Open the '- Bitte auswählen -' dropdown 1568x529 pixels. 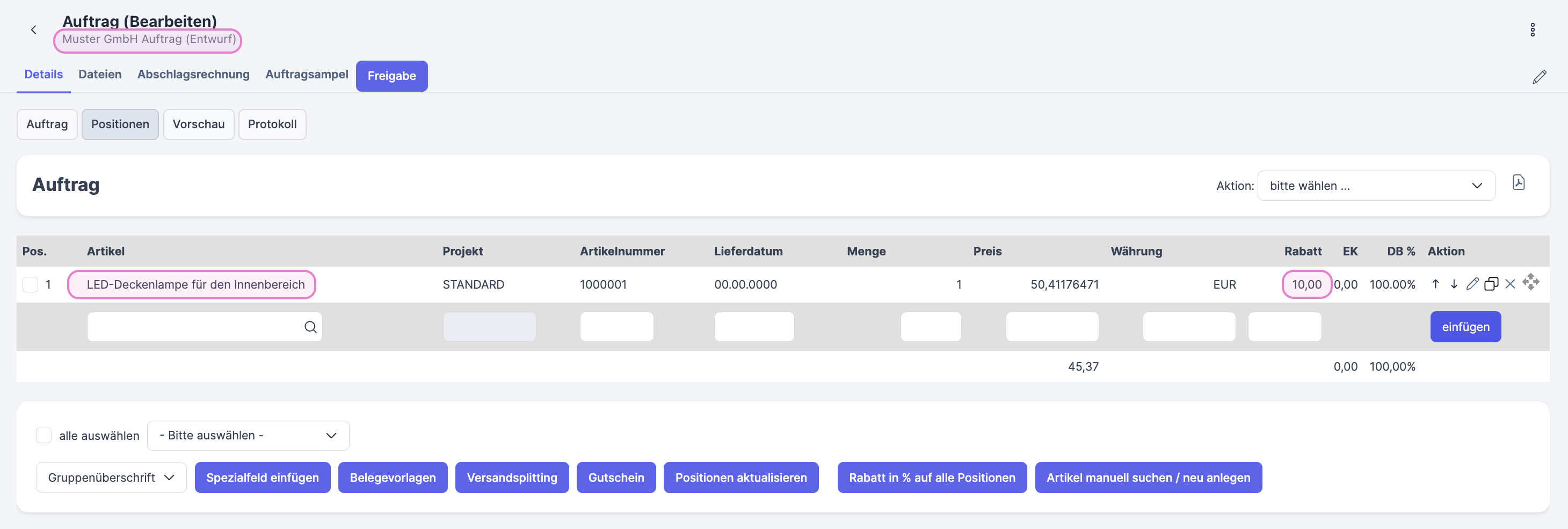point(248,435)
